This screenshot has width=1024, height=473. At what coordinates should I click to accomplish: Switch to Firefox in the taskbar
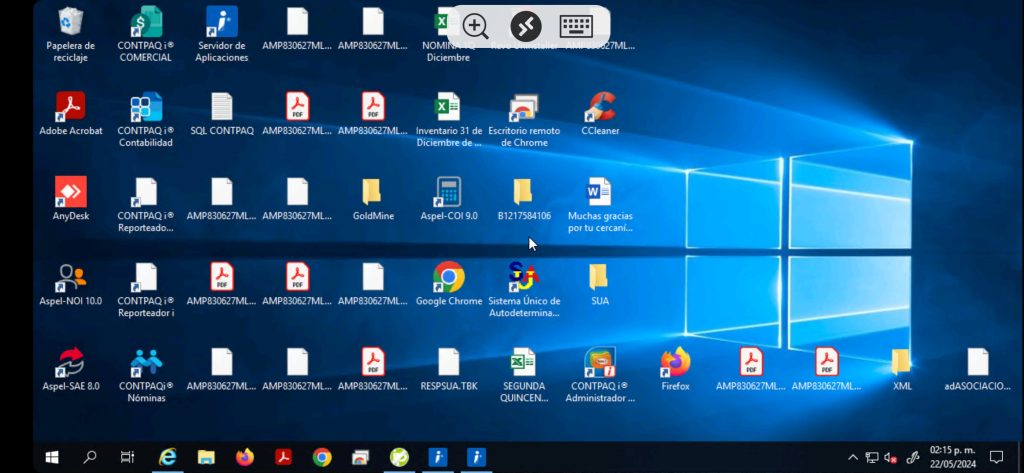(245, 457)
